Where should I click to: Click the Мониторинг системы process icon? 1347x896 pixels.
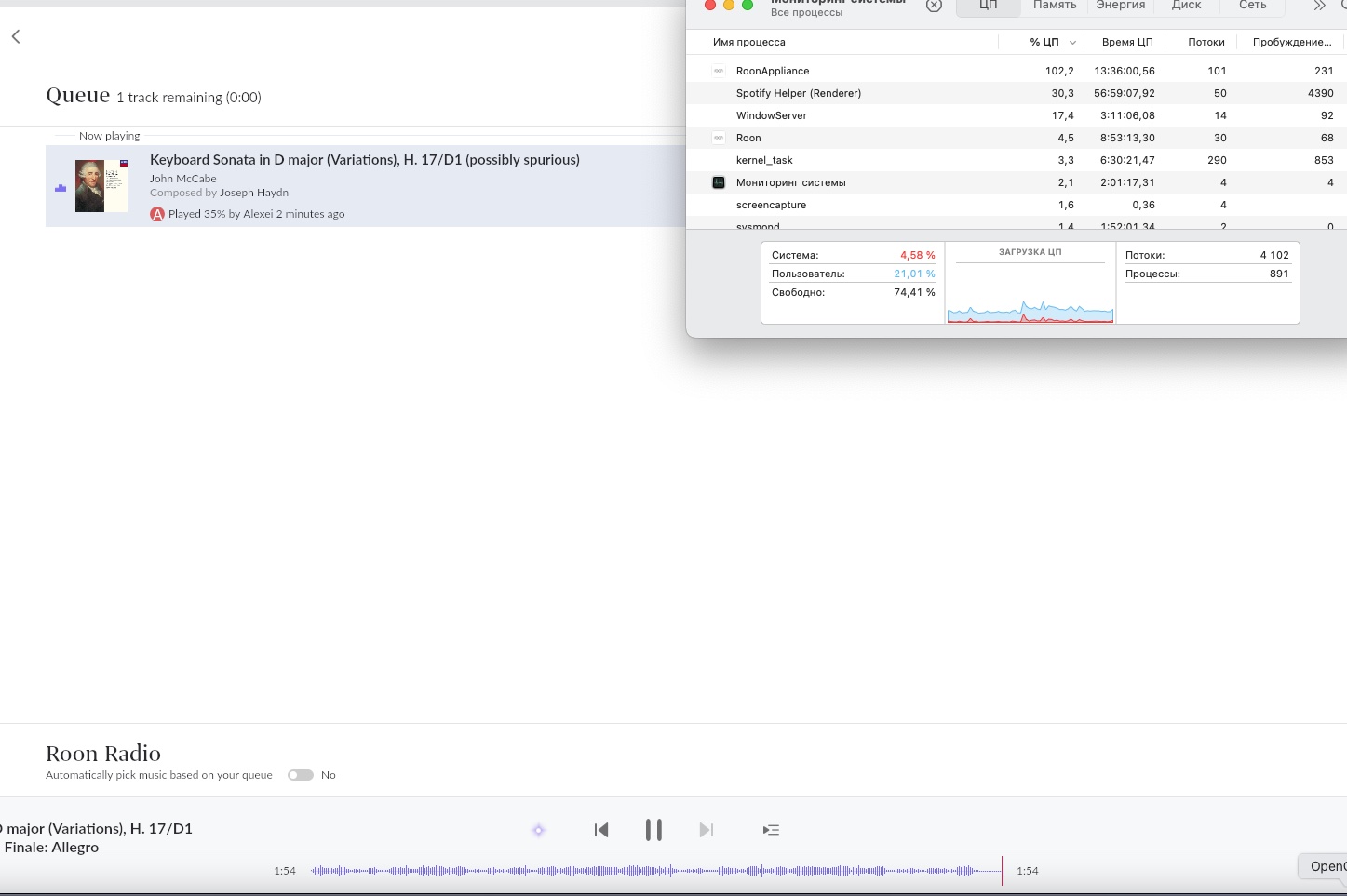719,182
